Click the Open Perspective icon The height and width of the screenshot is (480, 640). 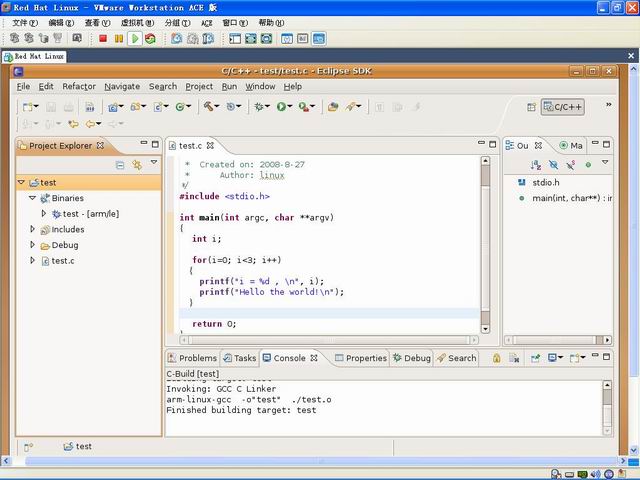point(531,107)
